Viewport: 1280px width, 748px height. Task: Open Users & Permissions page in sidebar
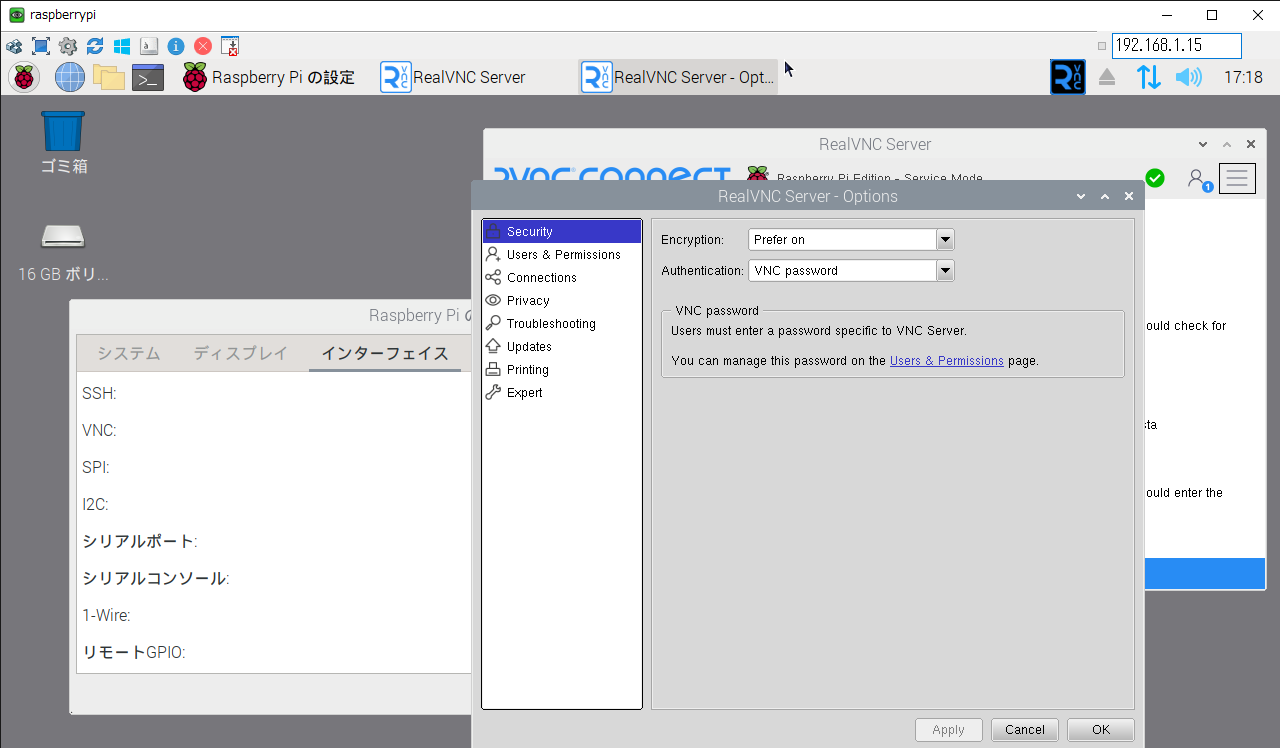tap(562, 254)
